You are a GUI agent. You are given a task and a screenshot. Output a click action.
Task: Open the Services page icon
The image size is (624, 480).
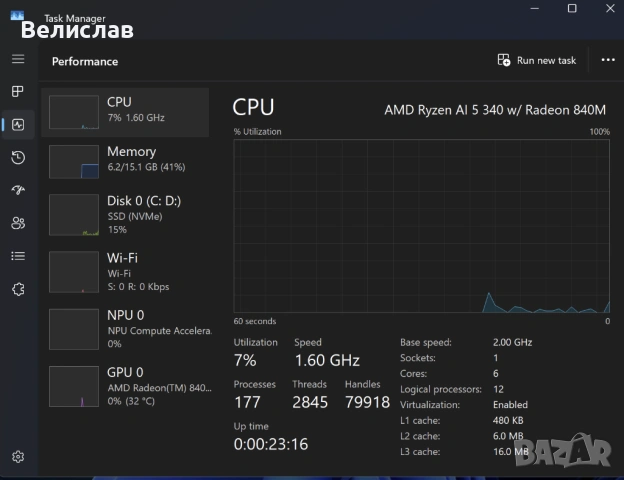pos(18,289)
